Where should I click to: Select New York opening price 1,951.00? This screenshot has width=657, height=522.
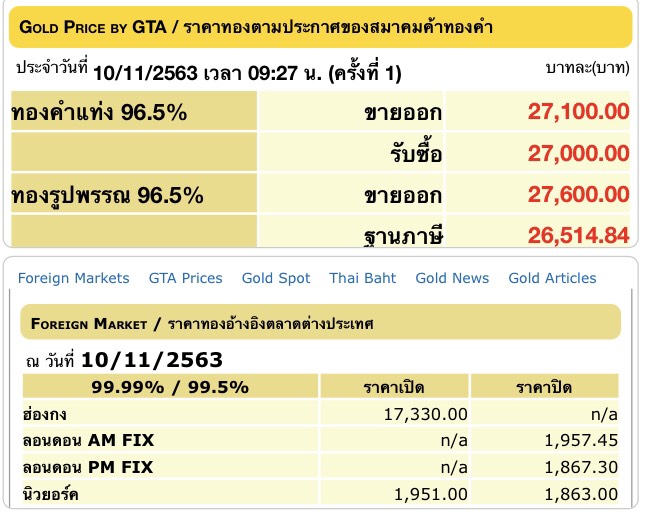[430, 494]
